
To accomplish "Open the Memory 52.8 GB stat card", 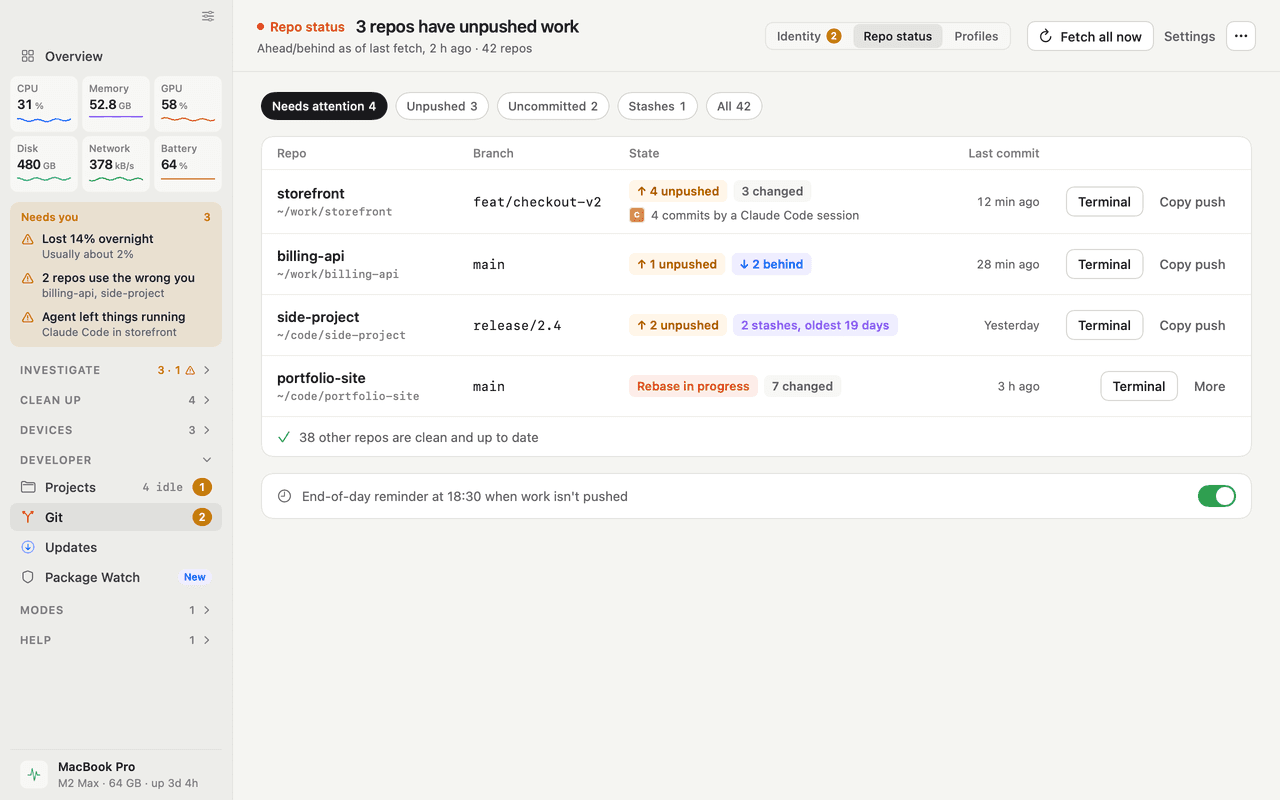I will [116, 104].
